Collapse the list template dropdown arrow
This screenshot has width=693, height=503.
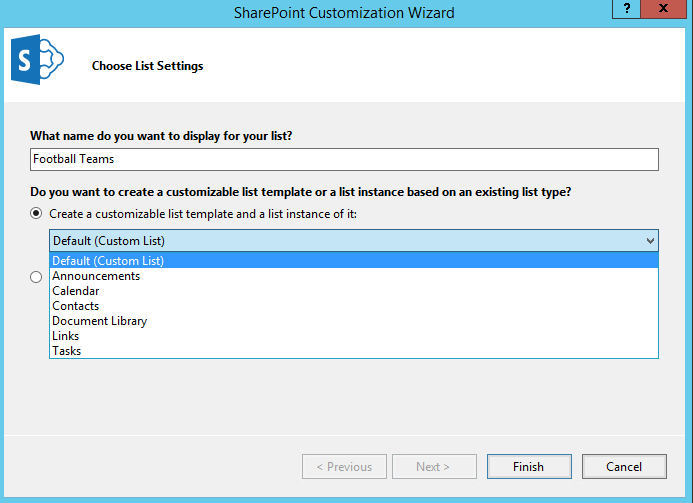650,241
